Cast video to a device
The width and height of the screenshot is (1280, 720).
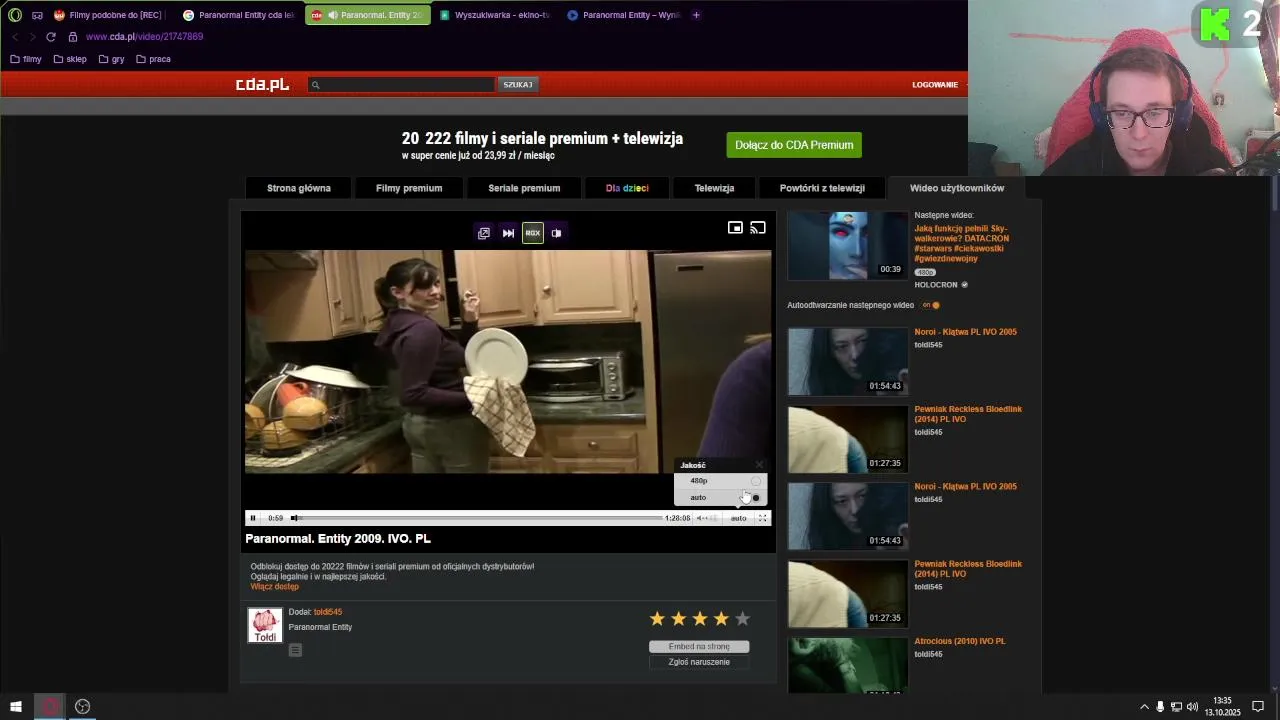click(x=758, y=228)
